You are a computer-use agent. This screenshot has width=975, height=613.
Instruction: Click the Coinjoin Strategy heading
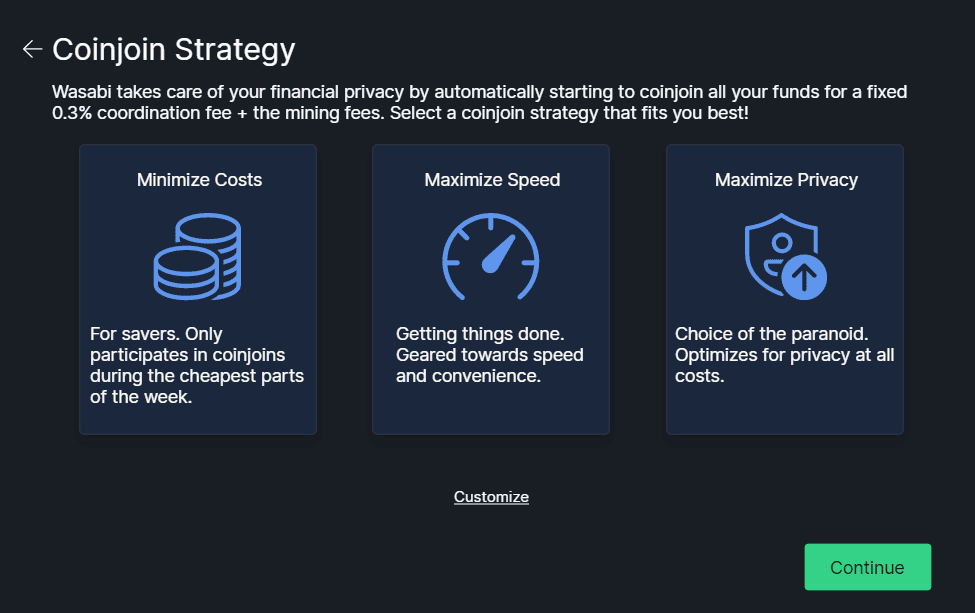point(174,49)
